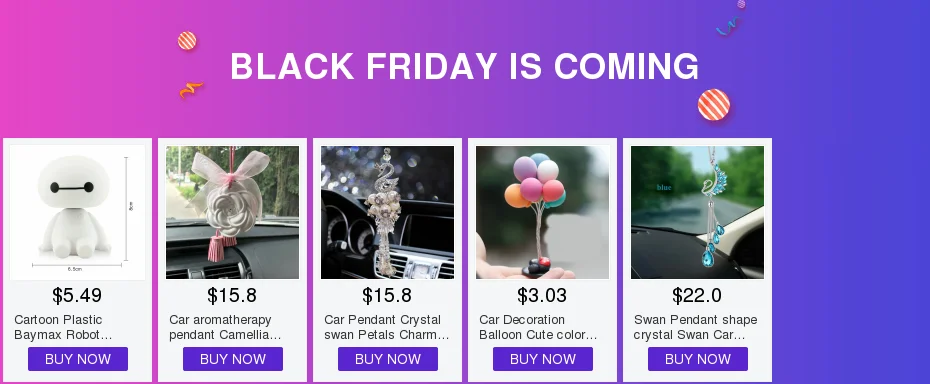This screenshot has height=384, width=930.
Task: Open the Camellia aromatherapy pendant image
Action: coord(232,212)
